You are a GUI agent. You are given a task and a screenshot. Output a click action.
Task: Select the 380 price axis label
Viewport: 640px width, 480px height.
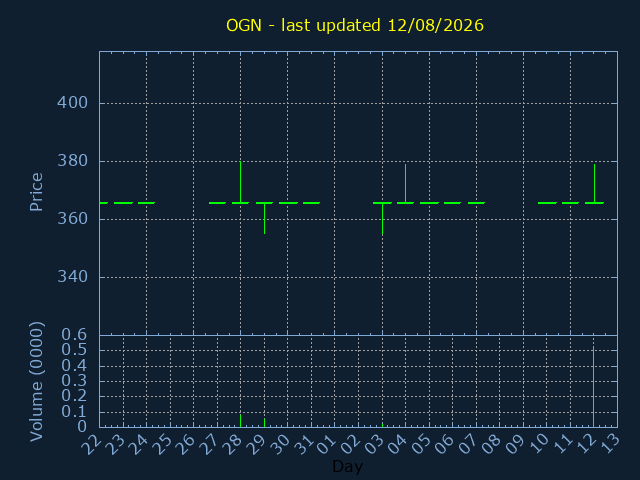(72, 161)
